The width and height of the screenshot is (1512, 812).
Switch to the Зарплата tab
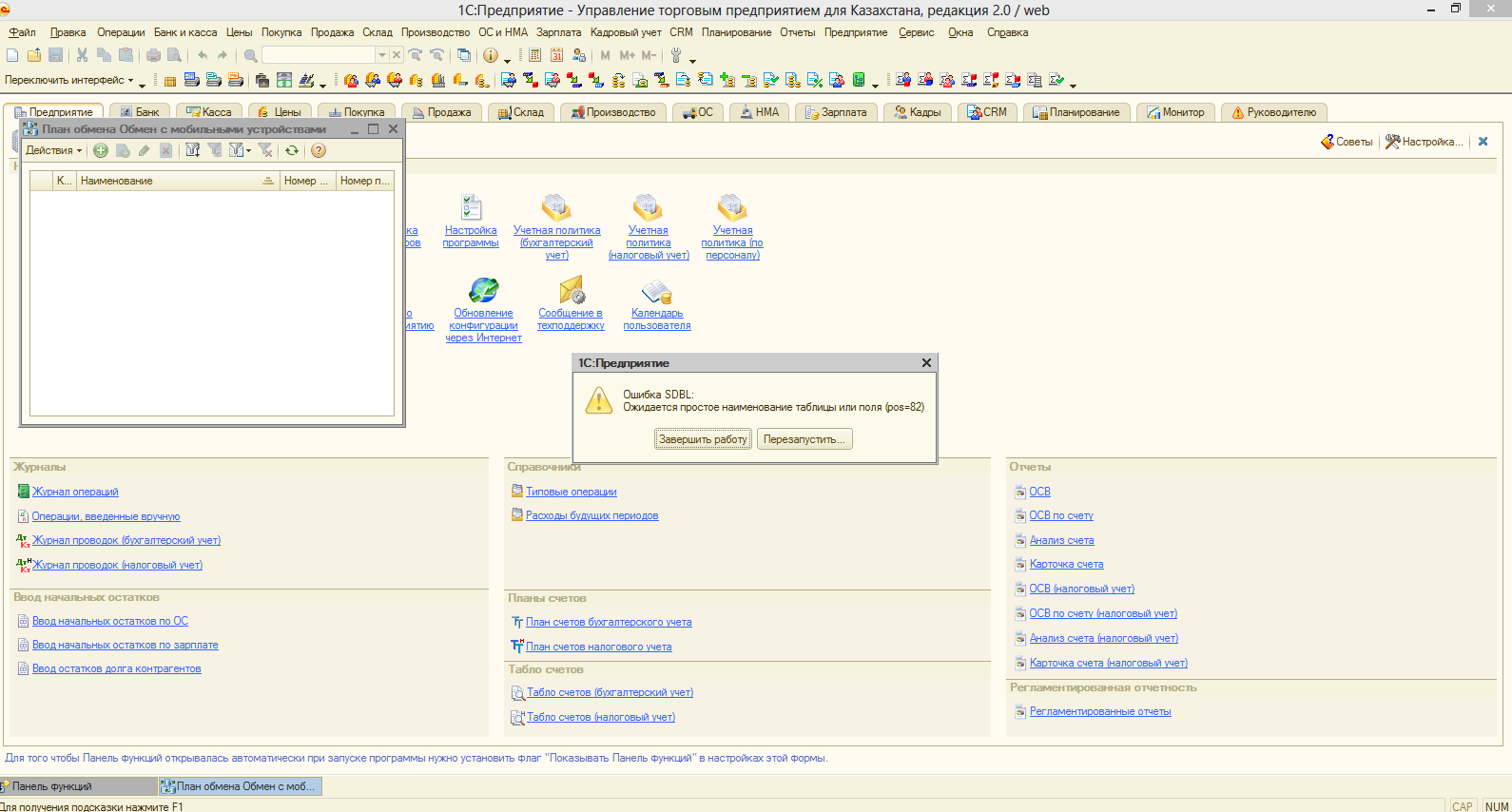837,112
